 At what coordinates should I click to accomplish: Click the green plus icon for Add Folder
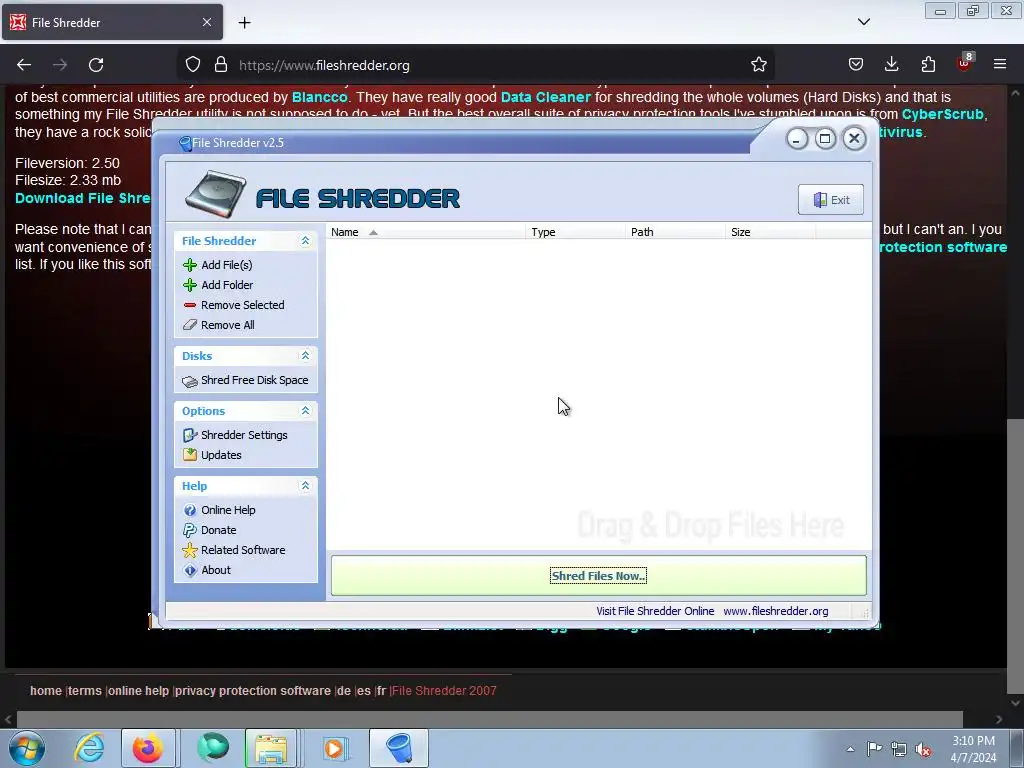click(190, 285)
